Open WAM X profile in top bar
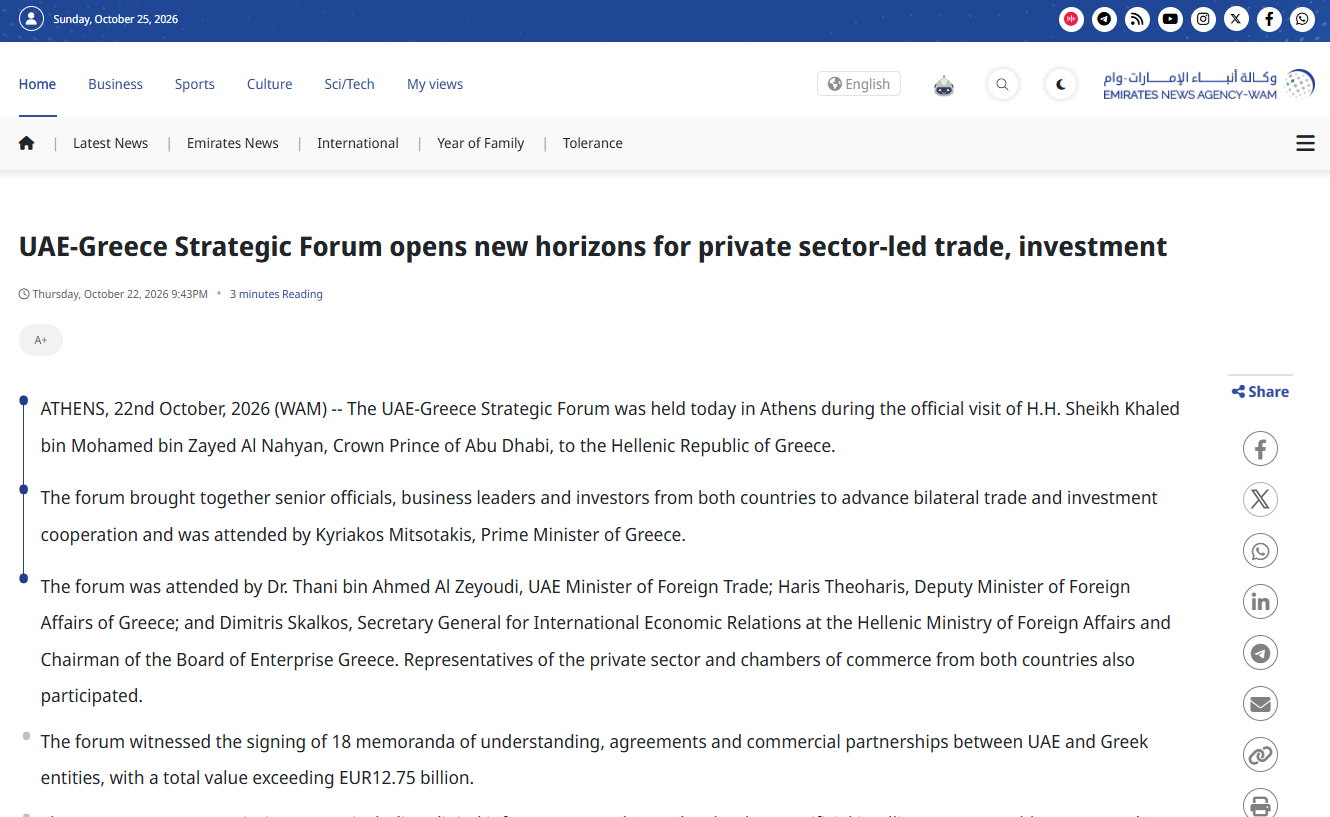 tap(1236, 19)
